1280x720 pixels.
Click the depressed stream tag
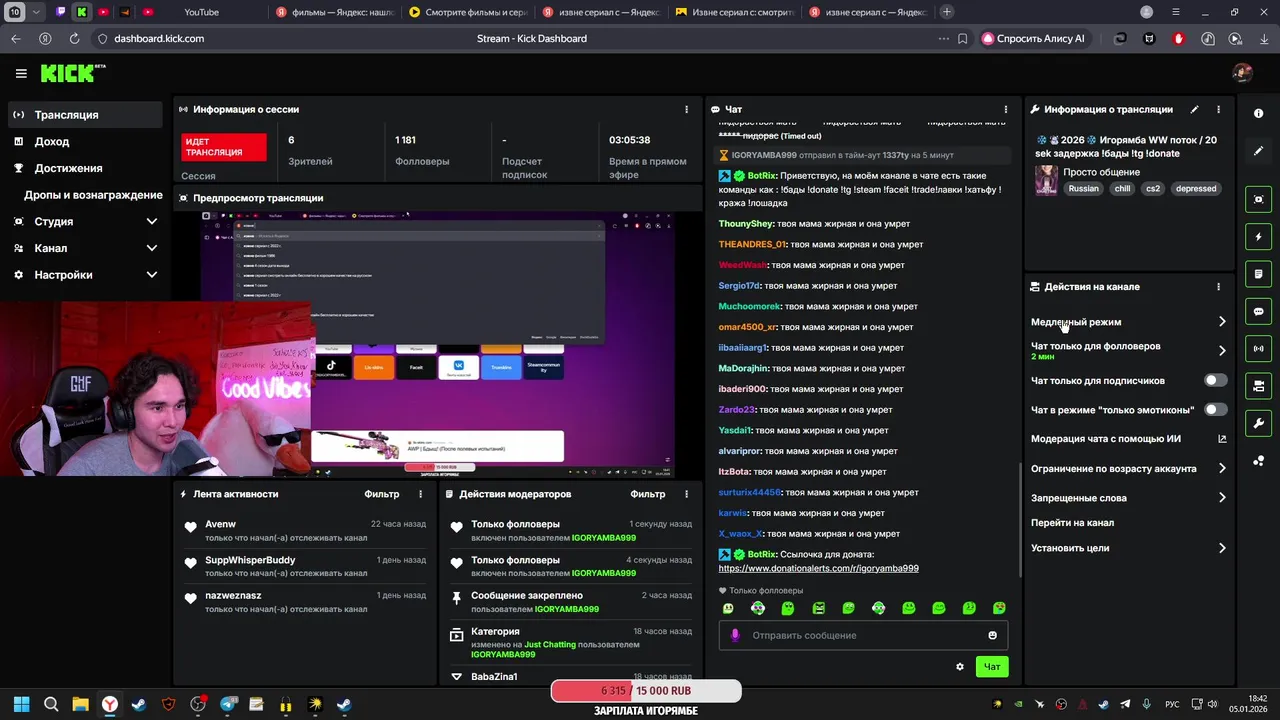(x=1196, y=188)
